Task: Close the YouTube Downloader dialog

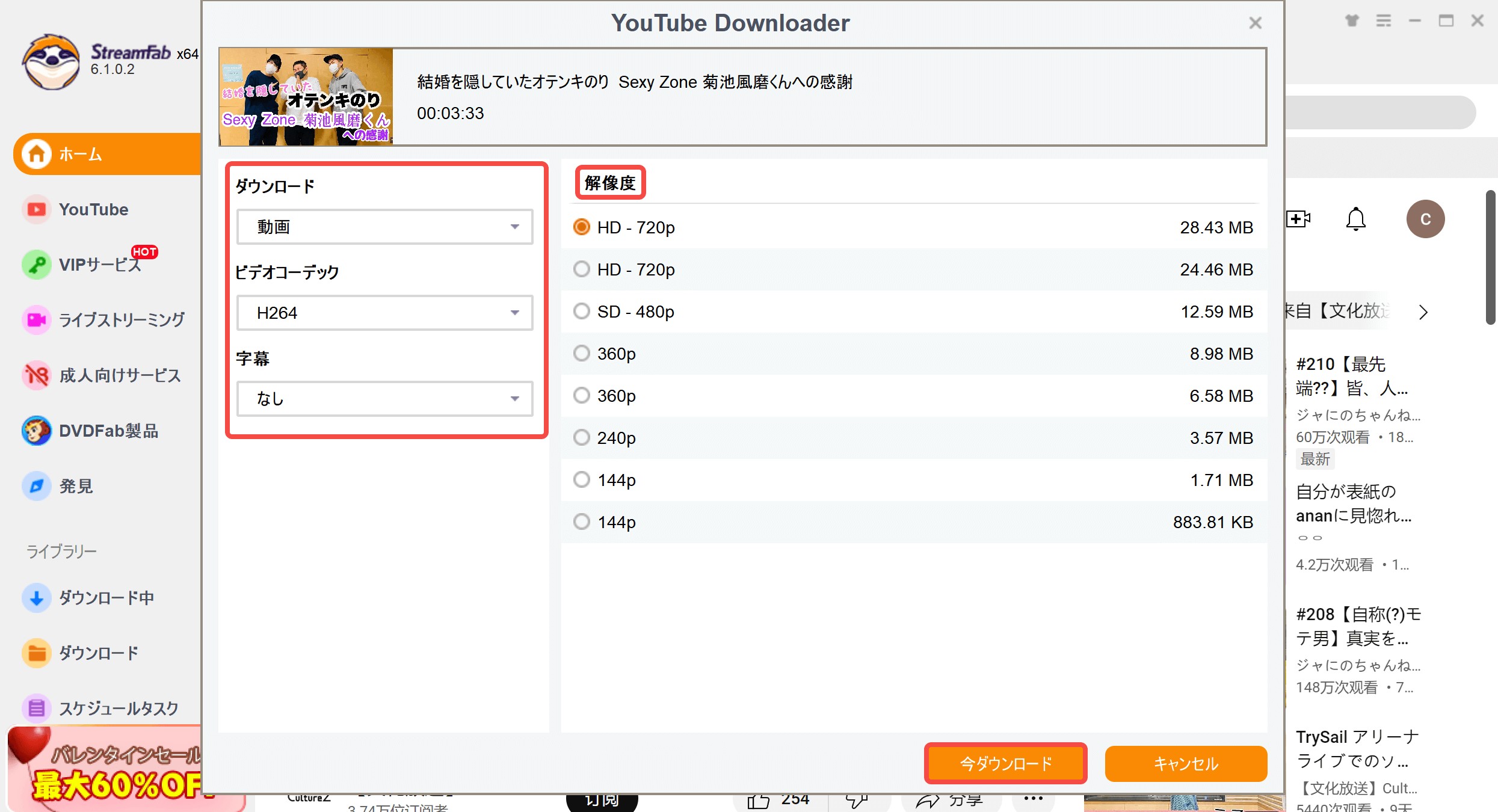Action: pyautogui.click(x=1255, y=23)
